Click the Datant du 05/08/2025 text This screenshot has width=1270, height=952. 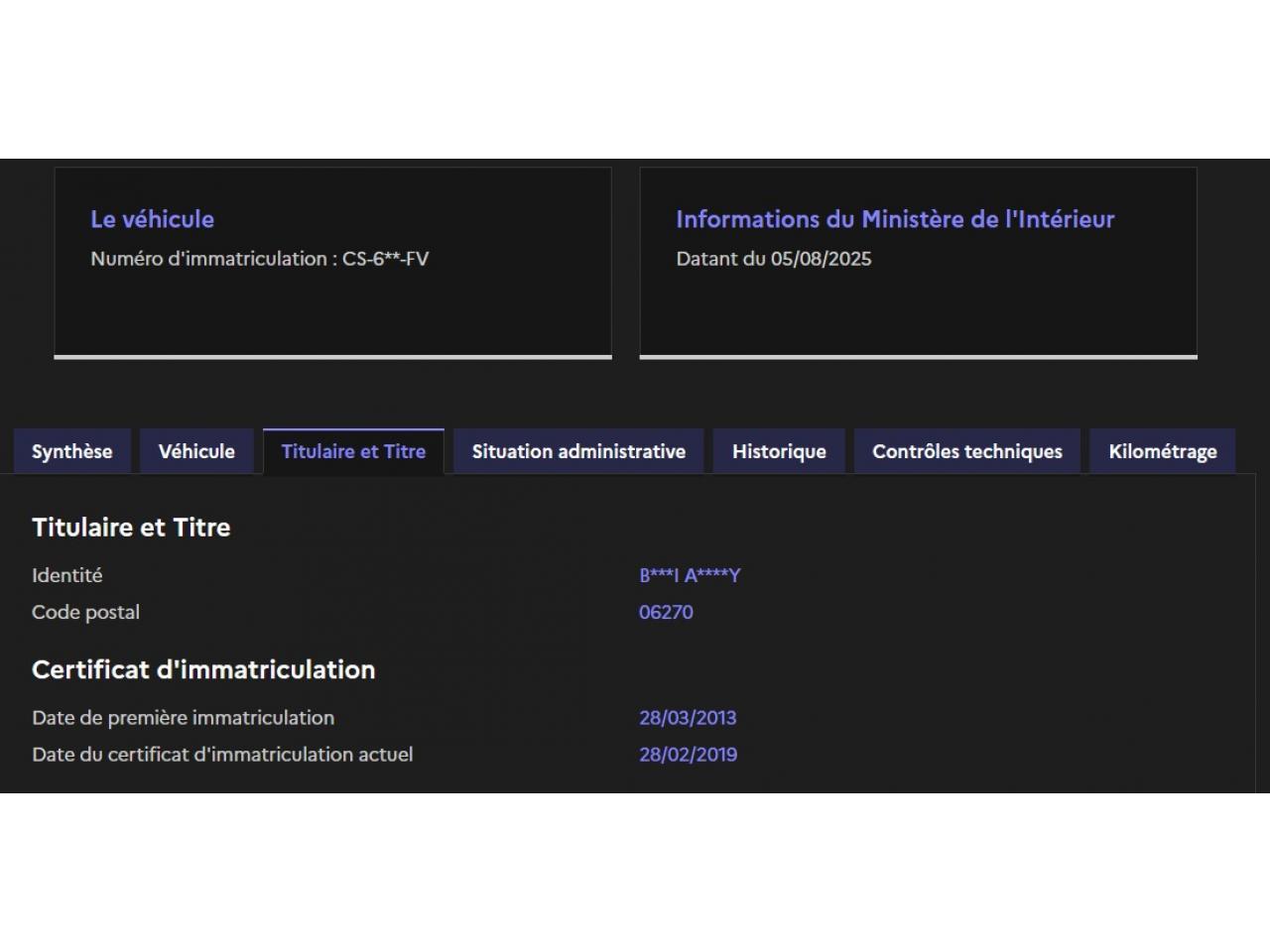[x=773, y=259]
